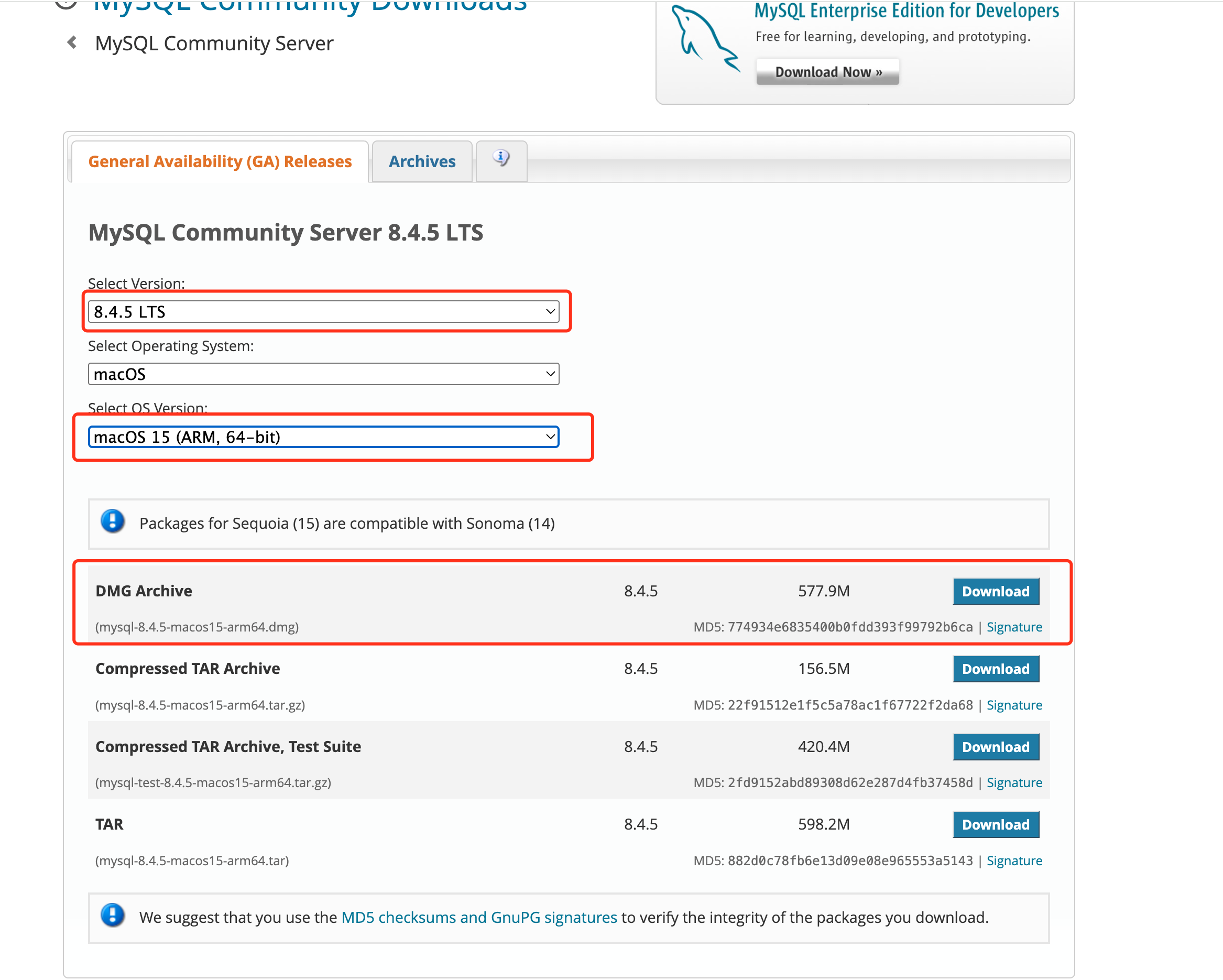Click filename mysql-8.4.5-macos15-arm64.tar
1223x980 pixels.
pyautogui.click(x=192, y=861)
